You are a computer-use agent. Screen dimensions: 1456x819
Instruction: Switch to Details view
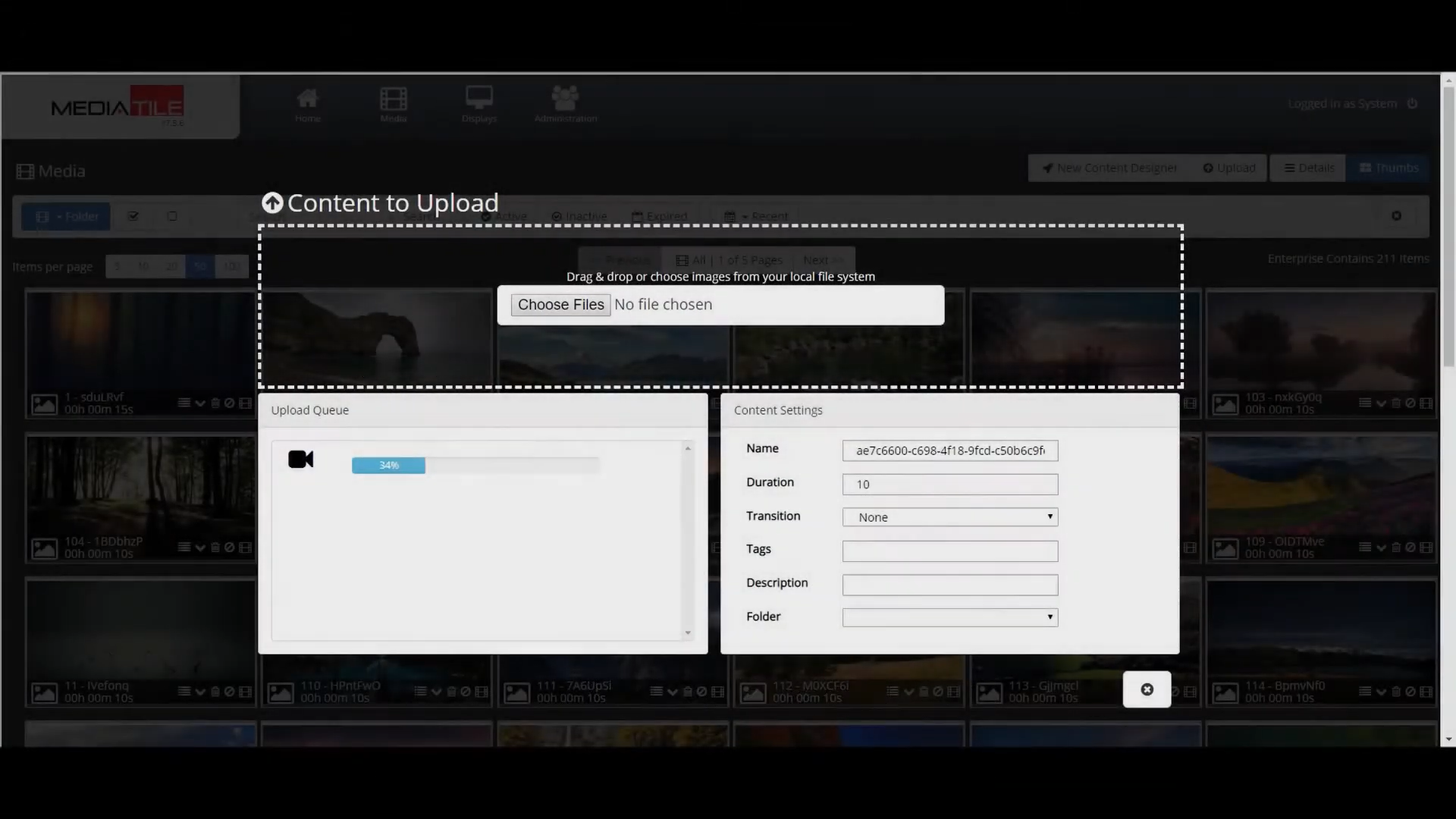pos(1309,168)
